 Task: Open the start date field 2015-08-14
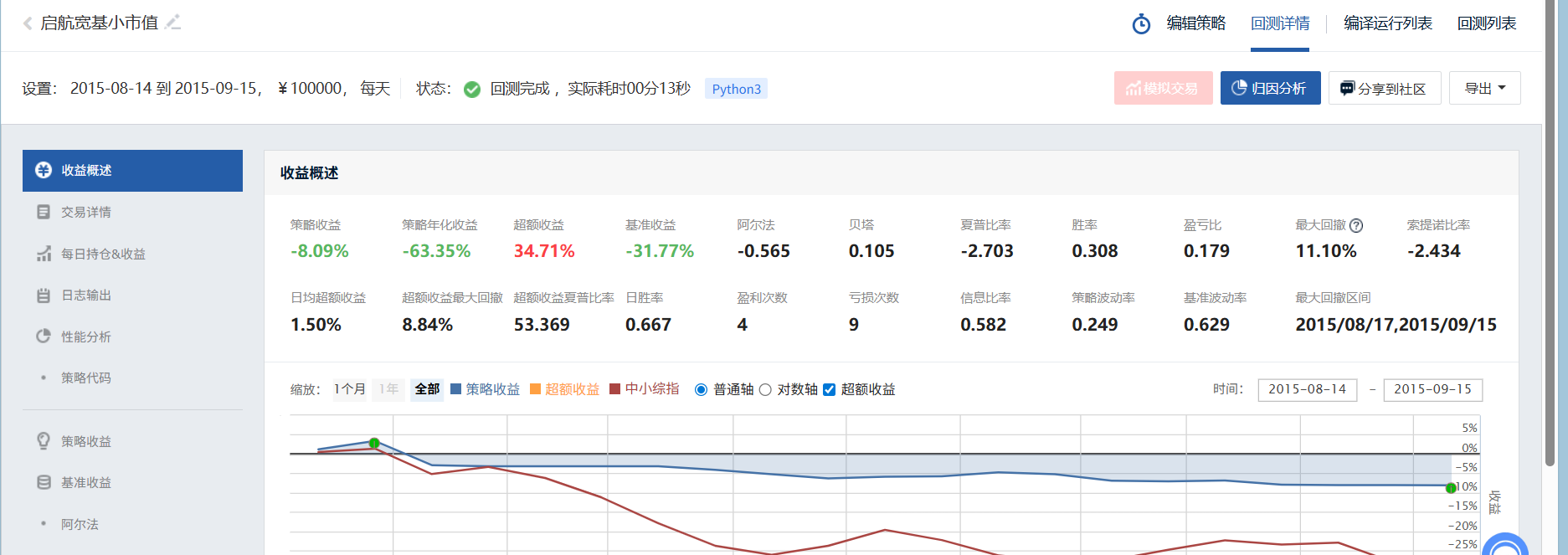tap(1307, 390)
